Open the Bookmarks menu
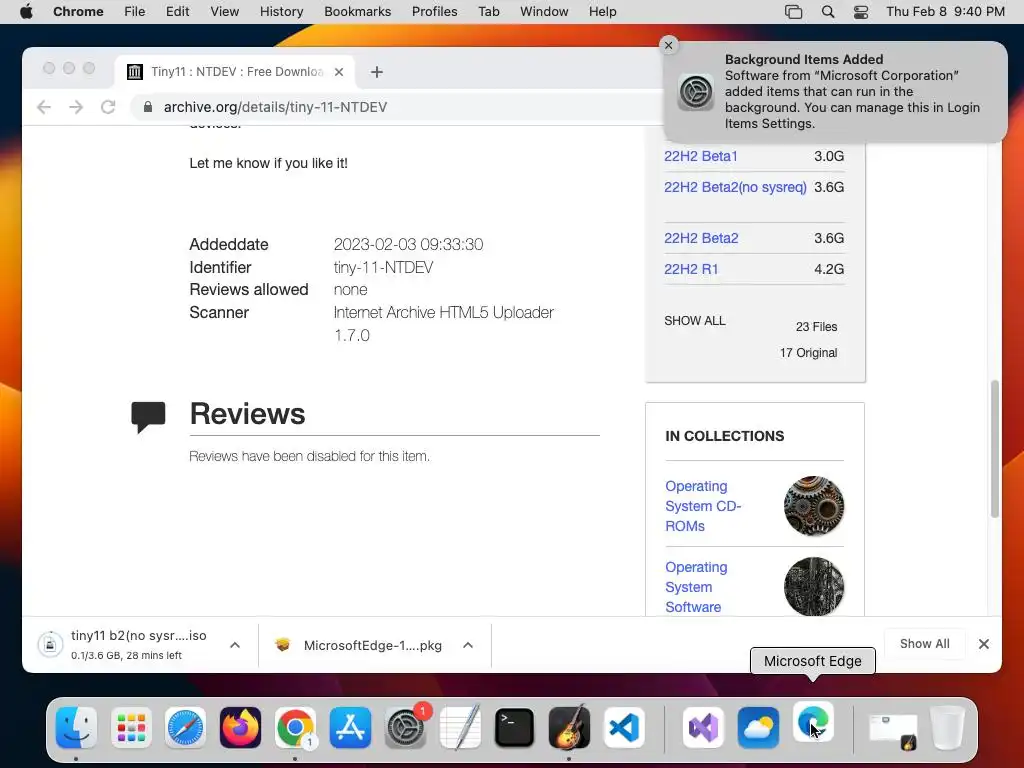The width and height of the screenshot is (1024, 768). (x=357, y=12)
